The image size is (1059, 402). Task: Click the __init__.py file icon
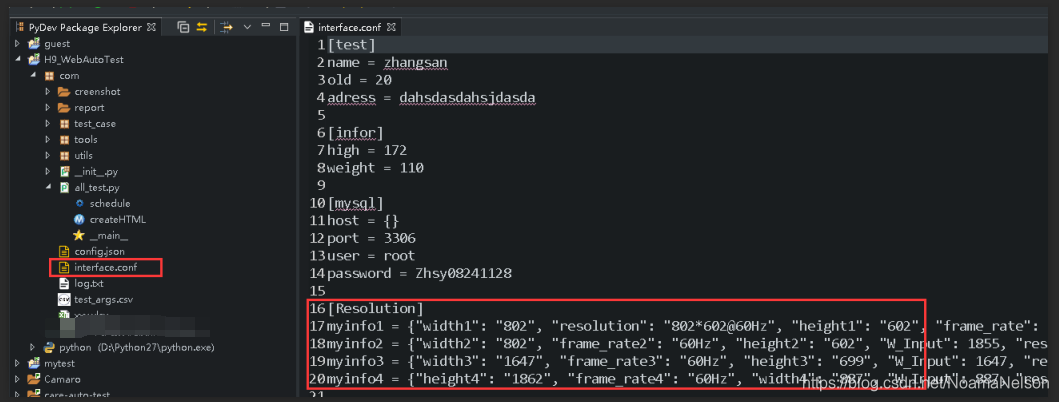click(x=64, y=172)
